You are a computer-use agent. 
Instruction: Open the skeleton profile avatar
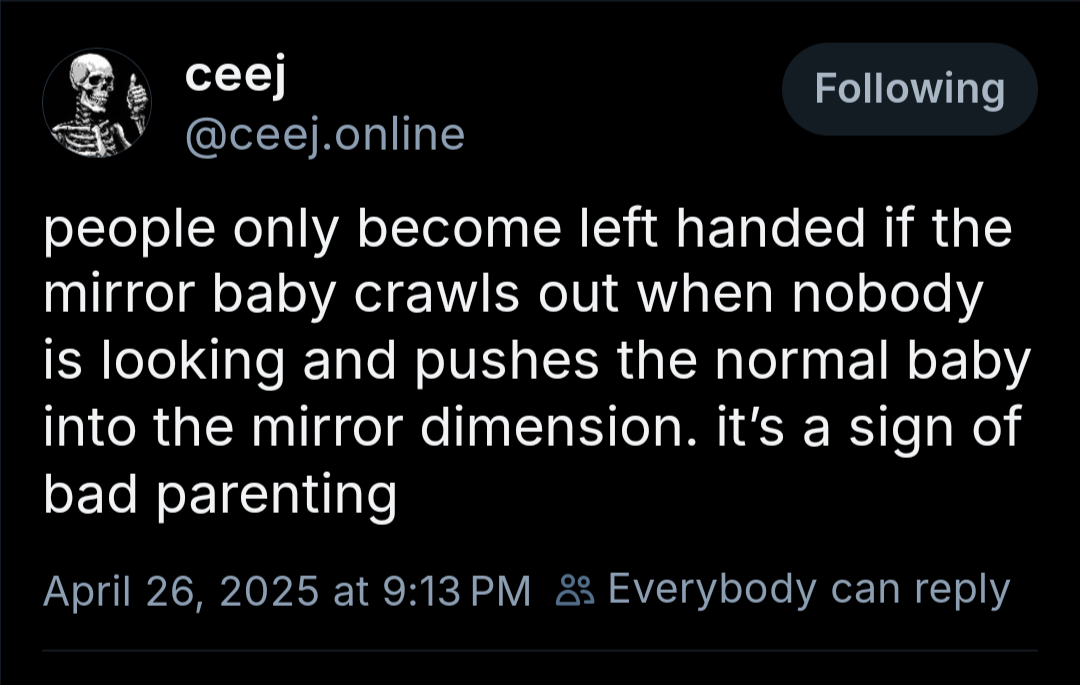click(x=97, y=101)
